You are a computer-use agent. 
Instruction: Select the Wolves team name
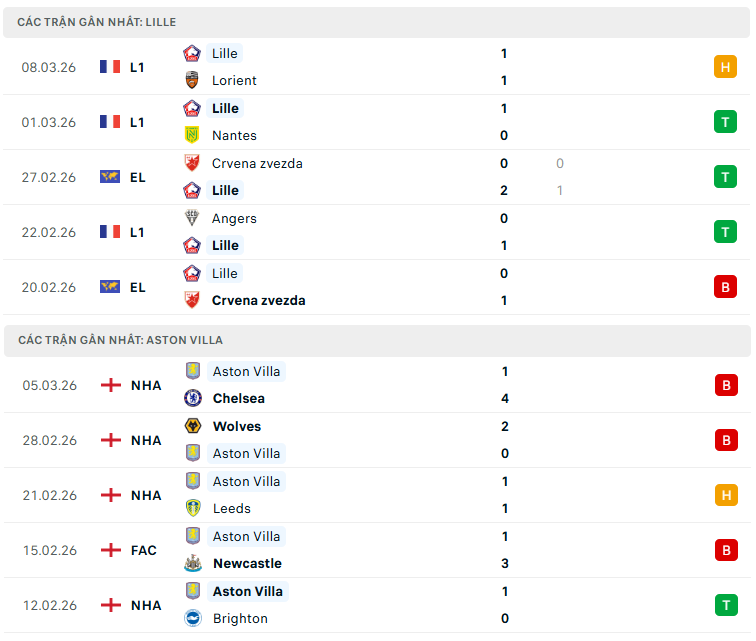pyautogui.click(x=237, y=426)
